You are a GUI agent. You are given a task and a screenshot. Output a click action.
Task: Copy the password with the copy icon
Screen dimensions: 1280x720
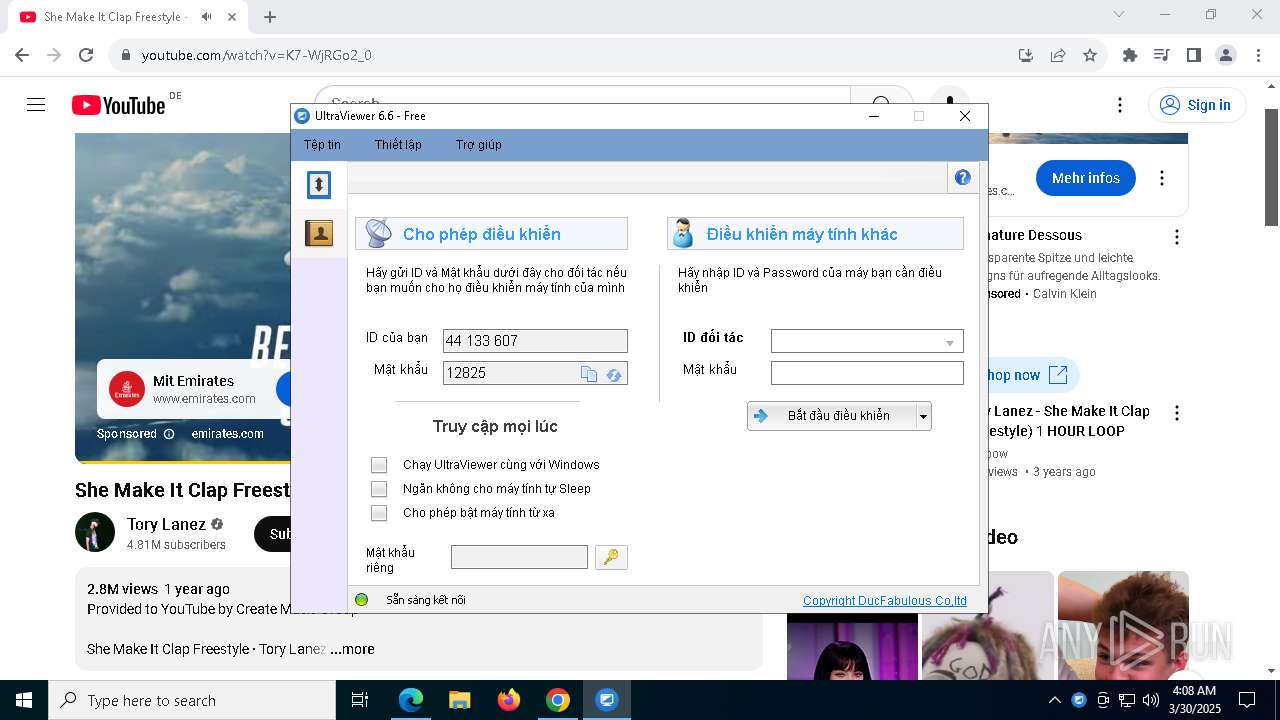click(589, 373)
